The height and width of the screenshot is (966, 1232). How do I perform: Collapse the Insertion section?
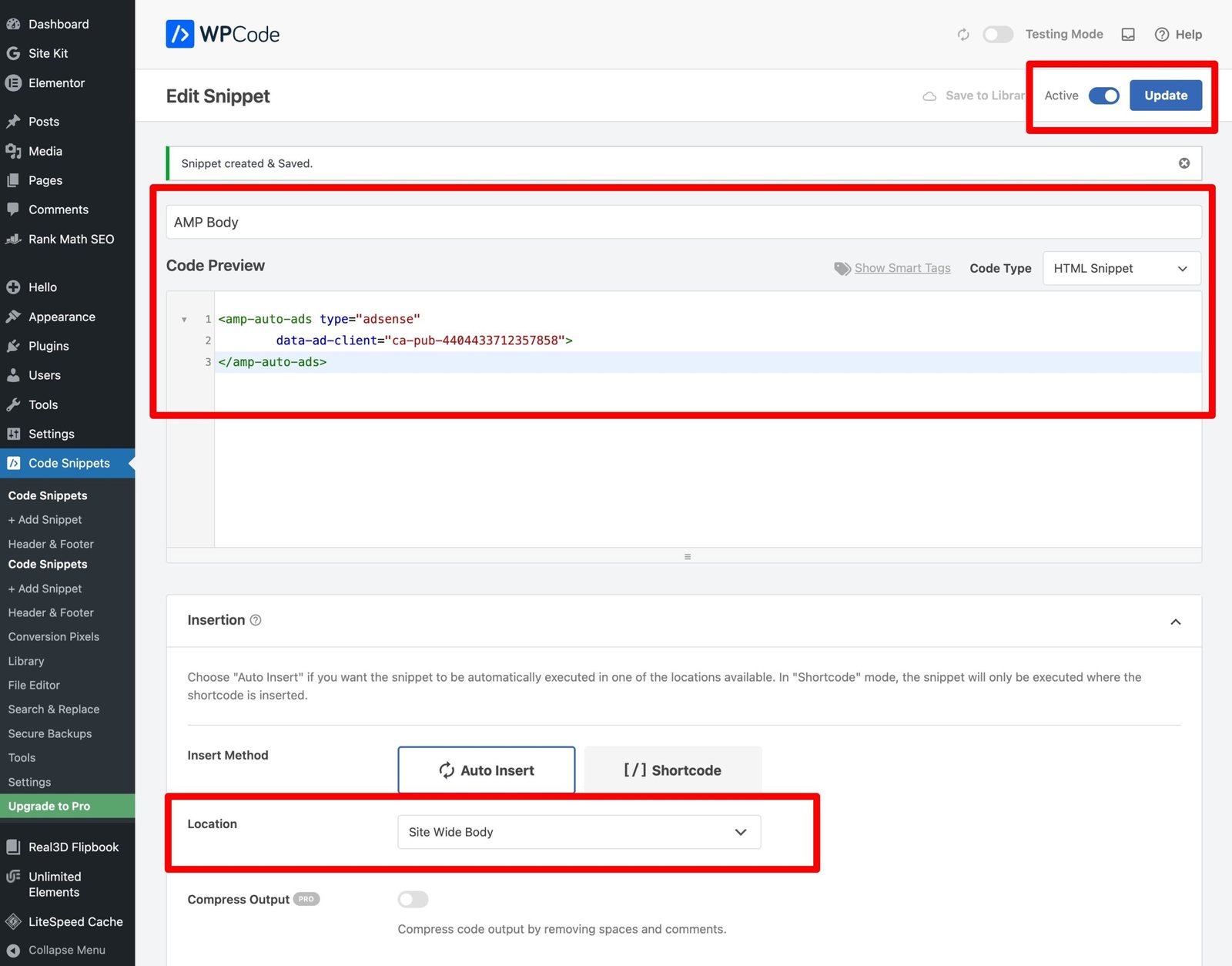pos(1176,621)
